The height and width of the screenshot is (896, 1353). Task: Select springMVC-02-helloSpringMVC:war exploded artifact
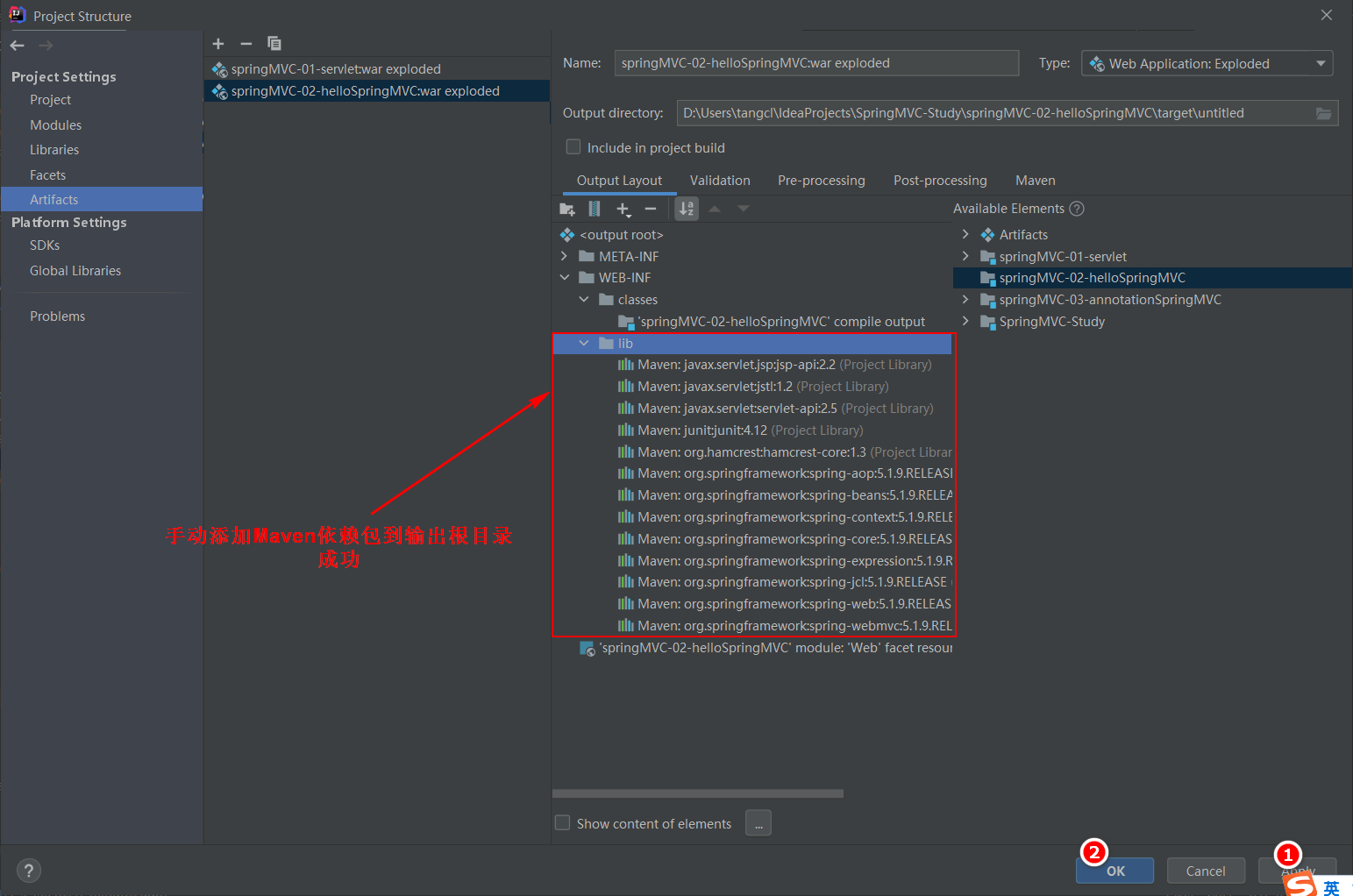377,91
